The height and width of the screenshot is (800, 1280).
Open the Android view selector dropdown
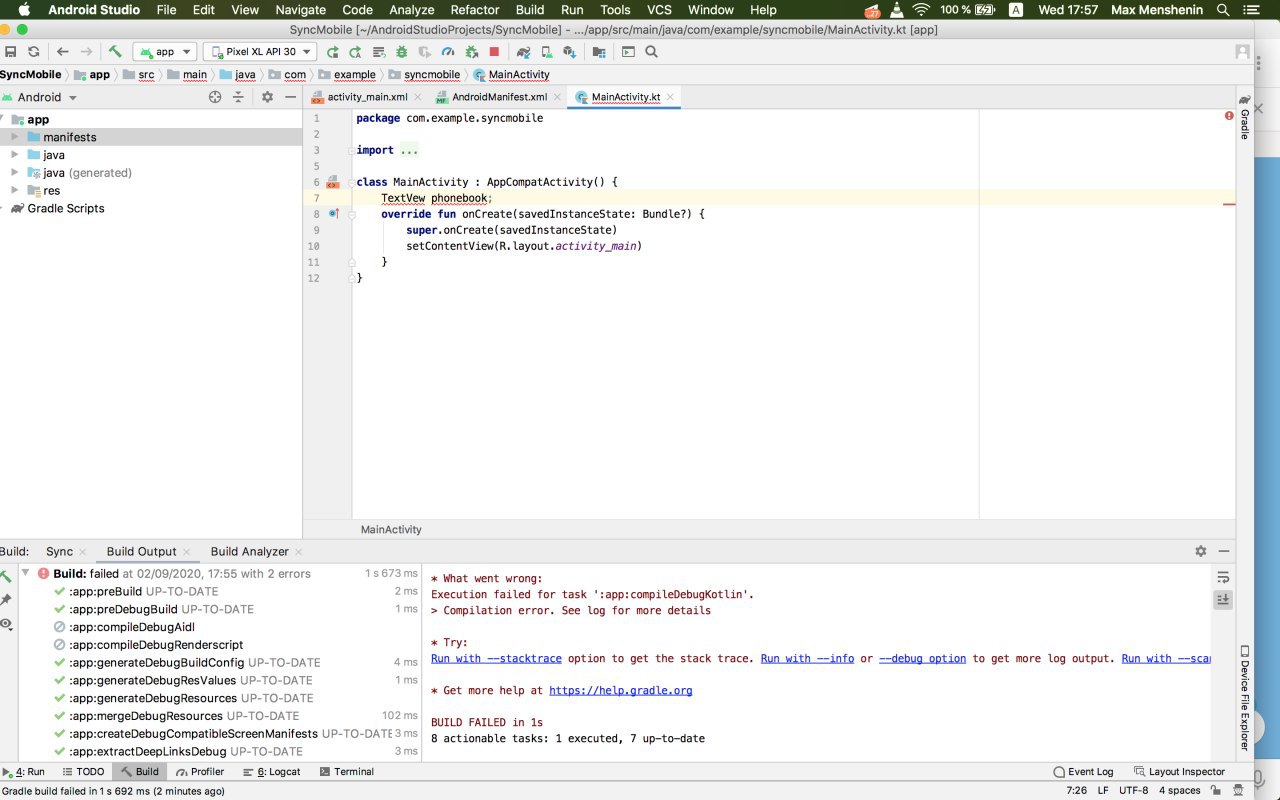[40, 97]
